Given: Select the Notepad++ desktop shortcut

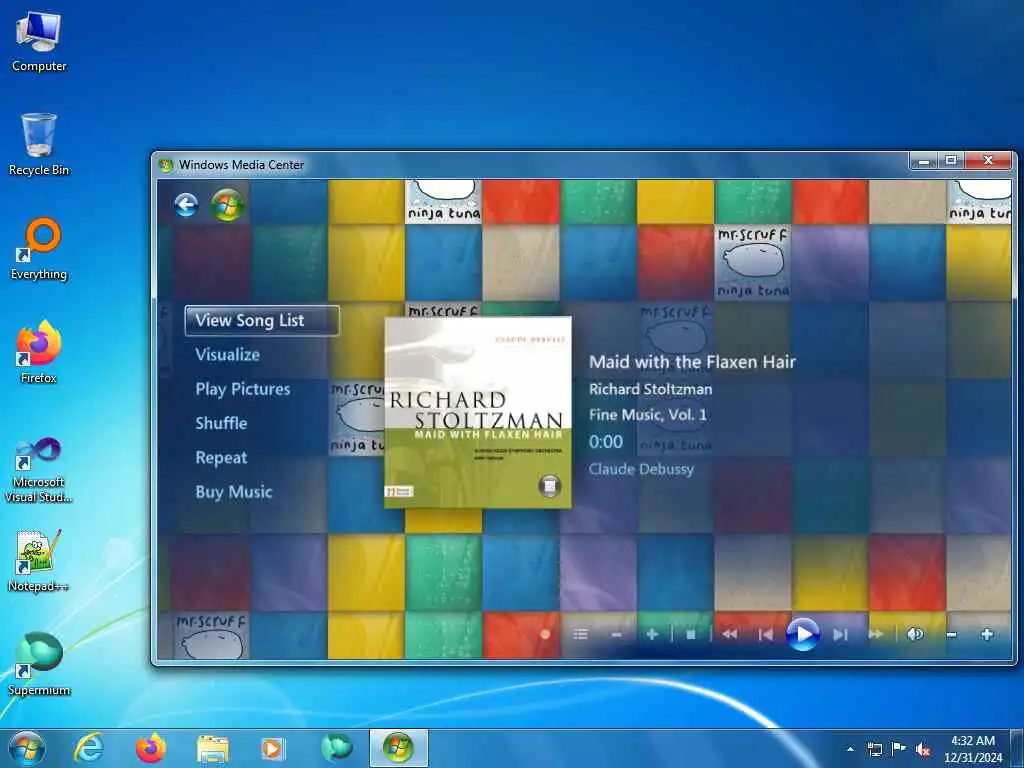Looking at the screenshot, I should tap(39, 560).
